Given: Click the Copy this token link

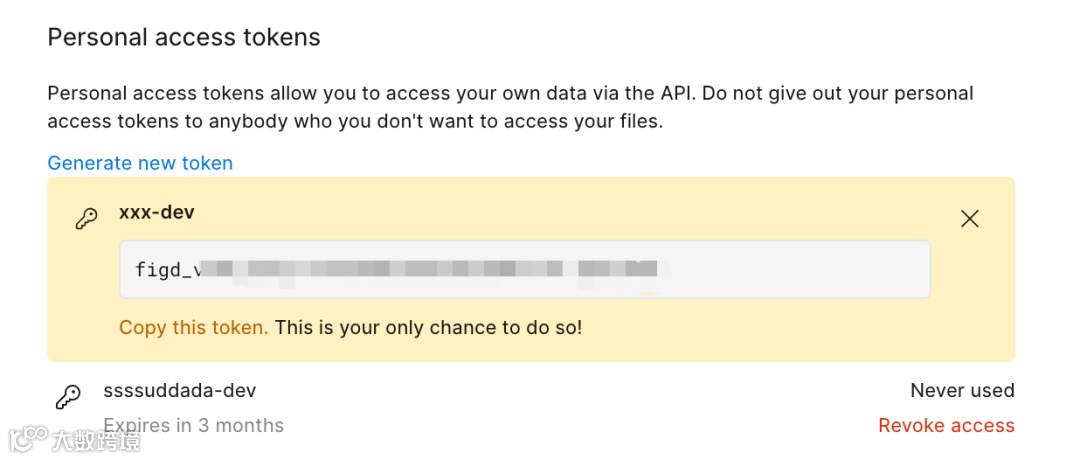Looking at the screenshot, I should click(x=193, y=327).
